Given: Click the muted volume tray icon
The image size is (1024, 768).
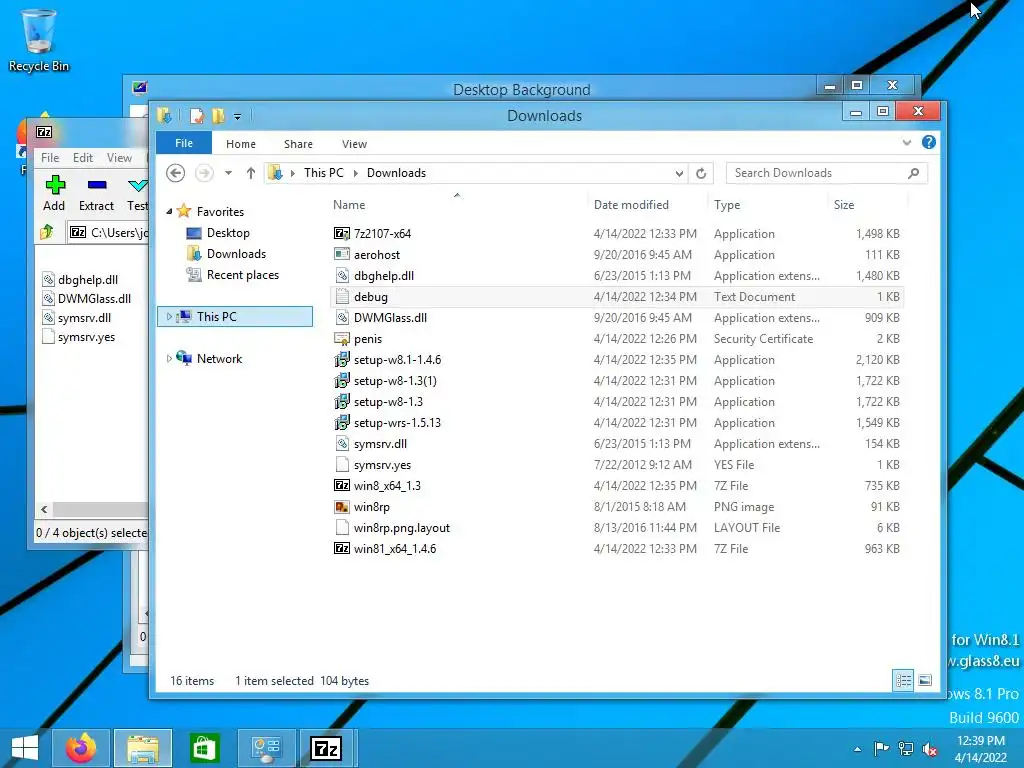Looking at the screenshot, I should pyautogui.click(x=930, y=749).
